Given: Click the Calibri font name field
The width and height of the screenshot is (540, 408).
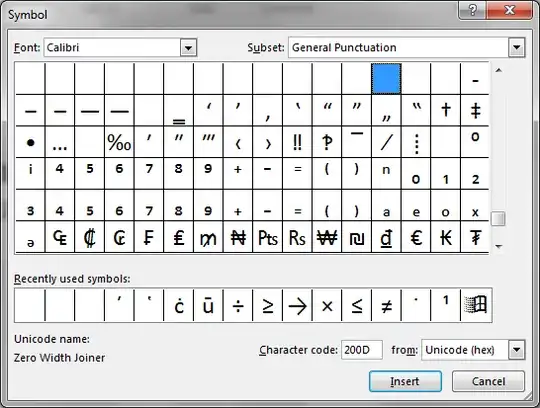Looking at the screenshot, I should coord(112,48).
